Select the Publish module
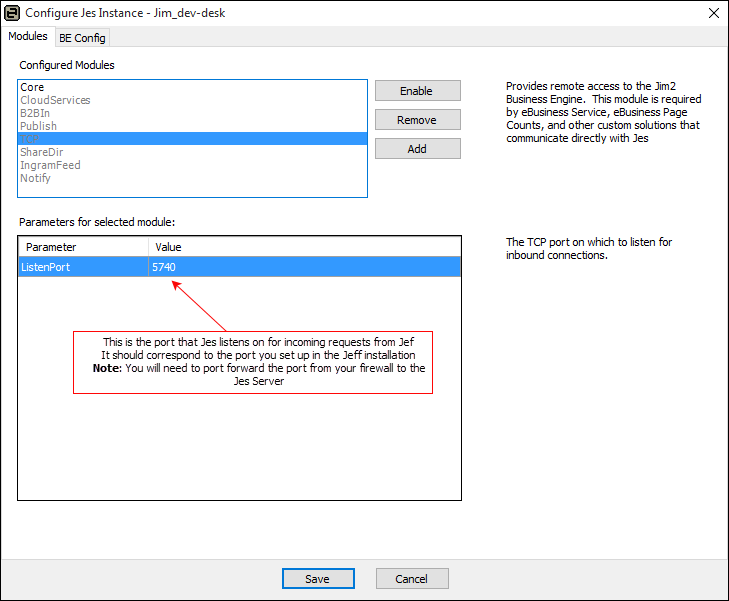The width and height of the screenshot is (729, 601). [192, 126]
